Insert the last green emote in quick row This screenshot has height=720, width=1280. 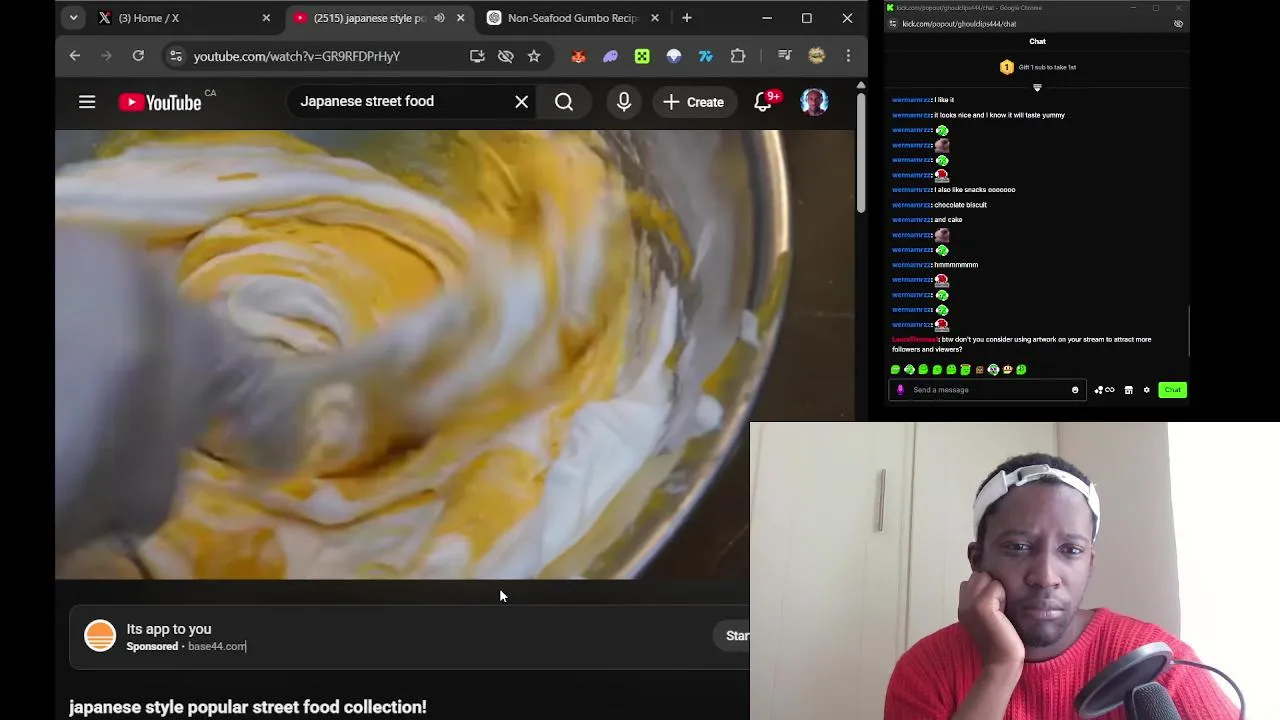[1021, 370]
